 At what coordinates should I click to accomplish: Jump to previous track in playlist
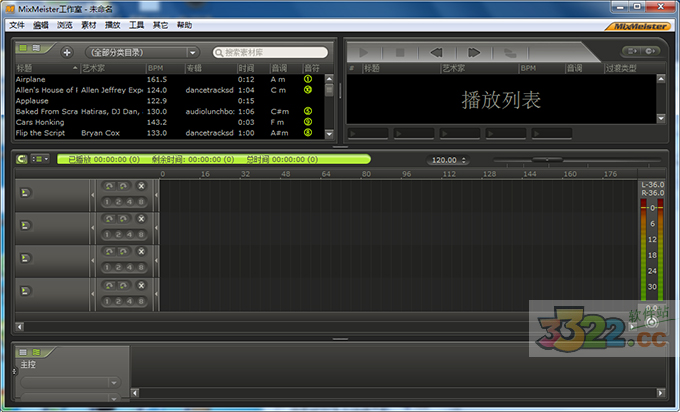(x=436, y=52)
